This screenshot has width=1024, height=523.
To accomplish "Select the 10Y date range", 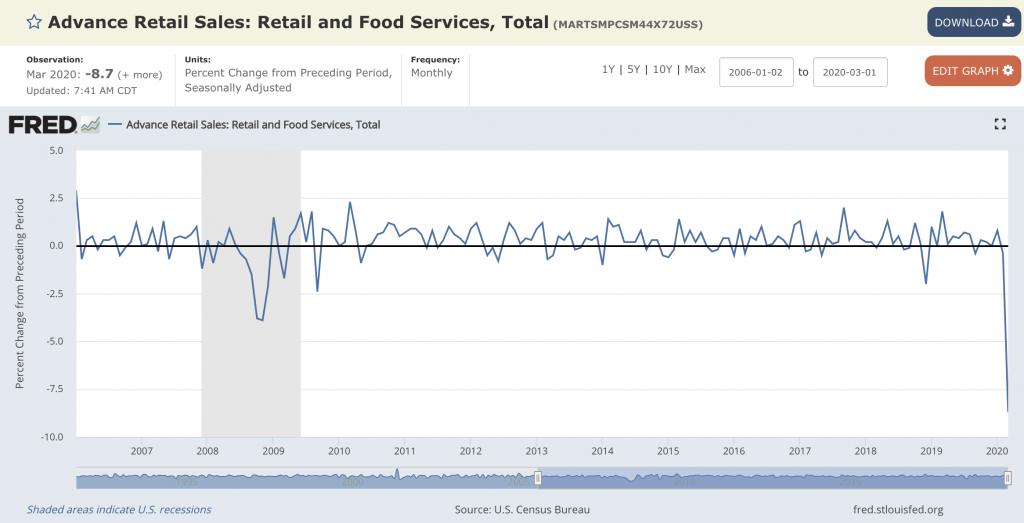I will pos(662,70).
